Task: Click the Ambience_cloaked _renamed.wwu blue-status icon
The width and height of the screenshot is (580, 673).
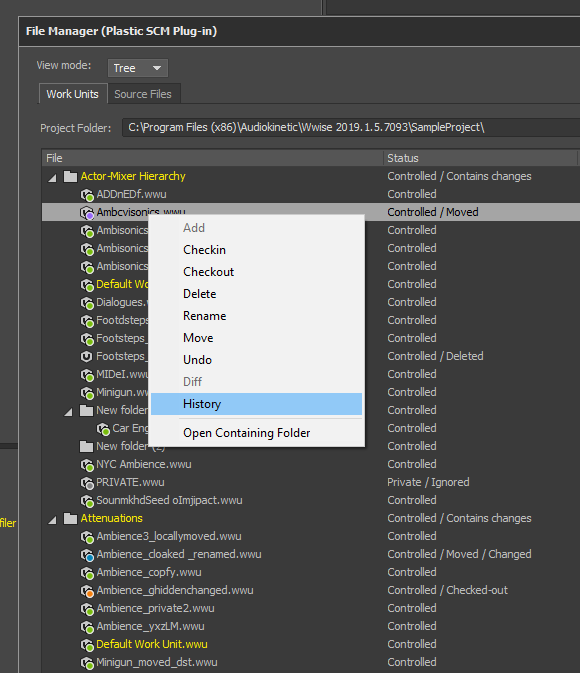Action: click(x=87, y=555)
